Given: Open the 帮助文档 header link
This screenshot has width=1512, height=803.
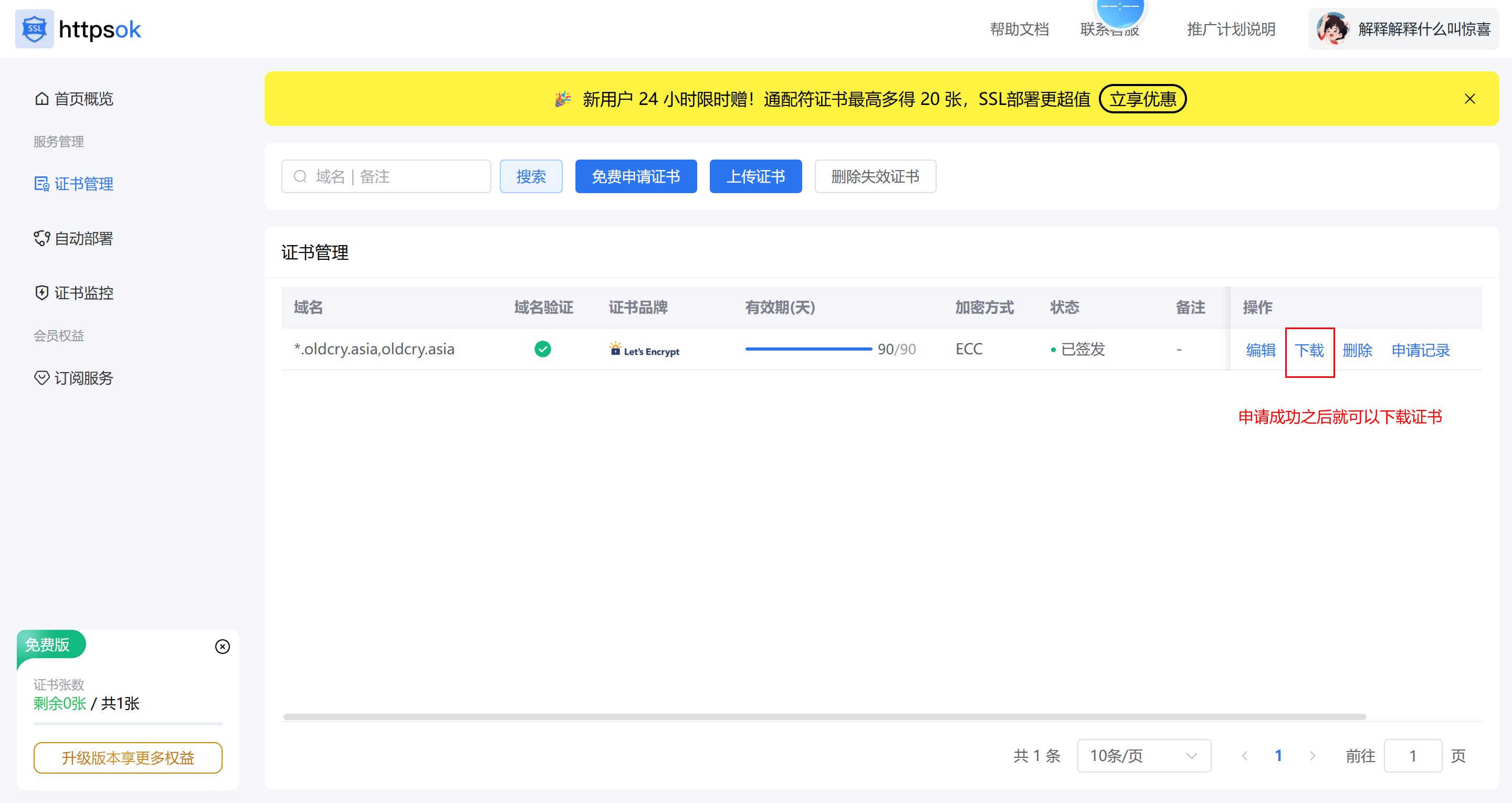Looking at the screenshot, I should pos(1019,29).
